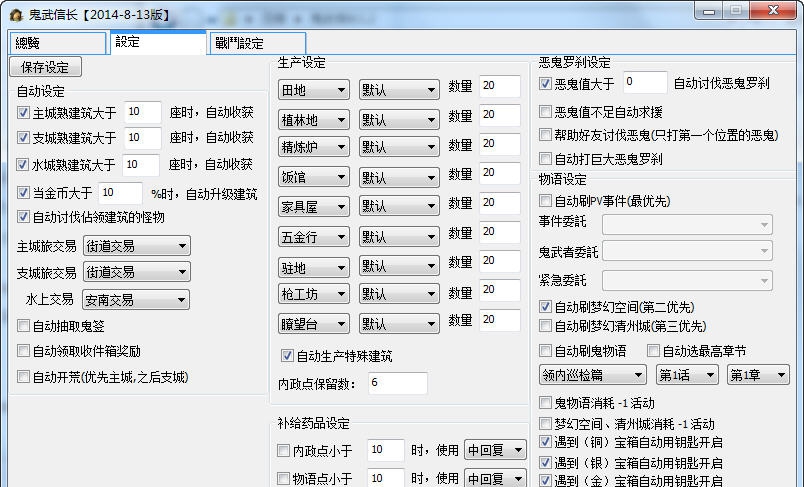Toggle 主城熟建筑大于 auto-harvest checkbox
This screenshot has height=487, width=804.
tap(23, 112)
